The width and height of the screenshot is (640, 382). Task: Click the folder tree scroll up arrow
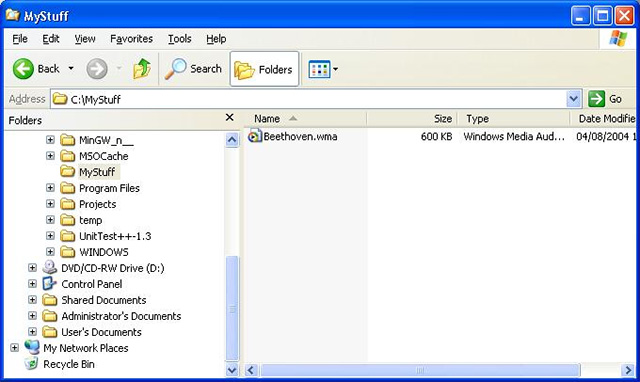tap(231, 140)
